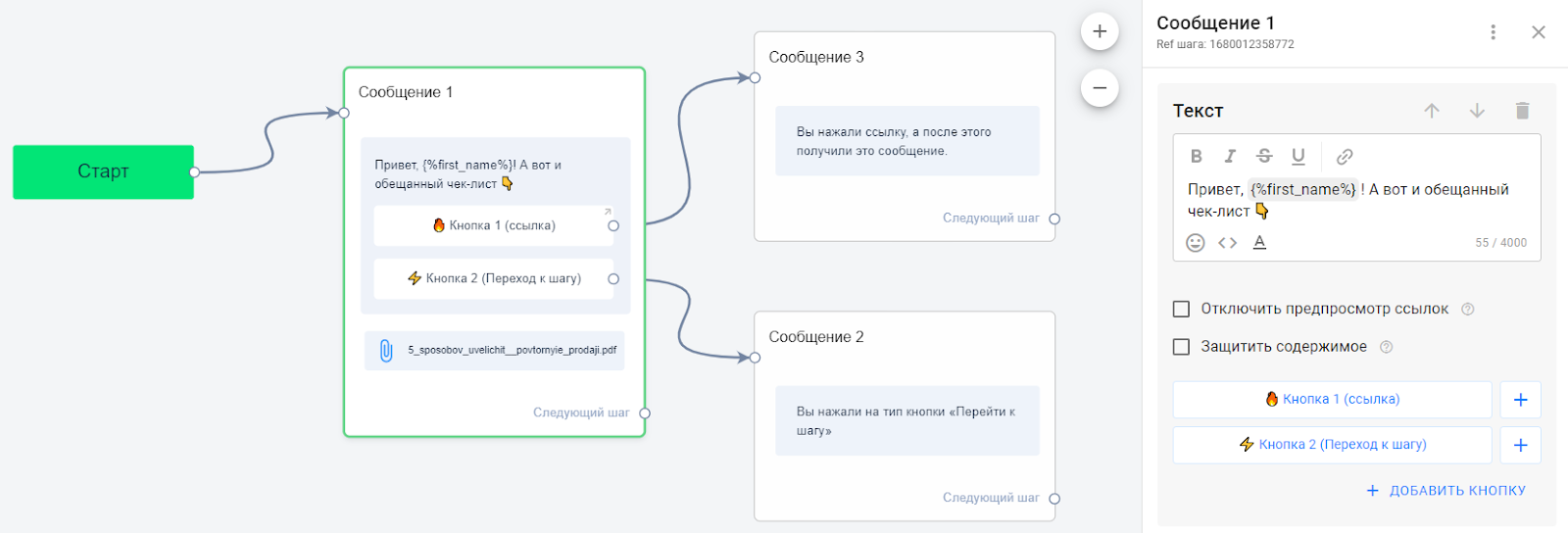The image size is (1568, 533).
Task: Underline the selected text
Action: pyautogui.click(x=1298, y=156)
